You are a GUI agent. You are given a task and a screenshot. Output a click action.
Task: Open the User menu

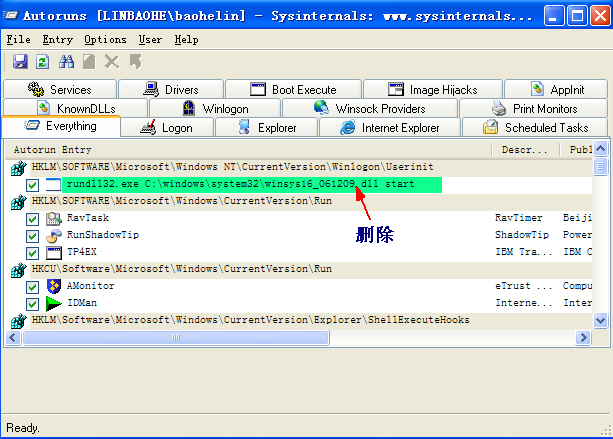[x=150, y=39]
